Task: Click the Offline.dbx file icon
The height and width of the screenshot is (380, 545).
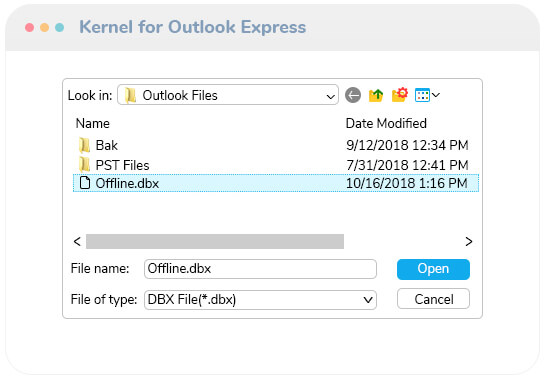Action: click(84, 183)
